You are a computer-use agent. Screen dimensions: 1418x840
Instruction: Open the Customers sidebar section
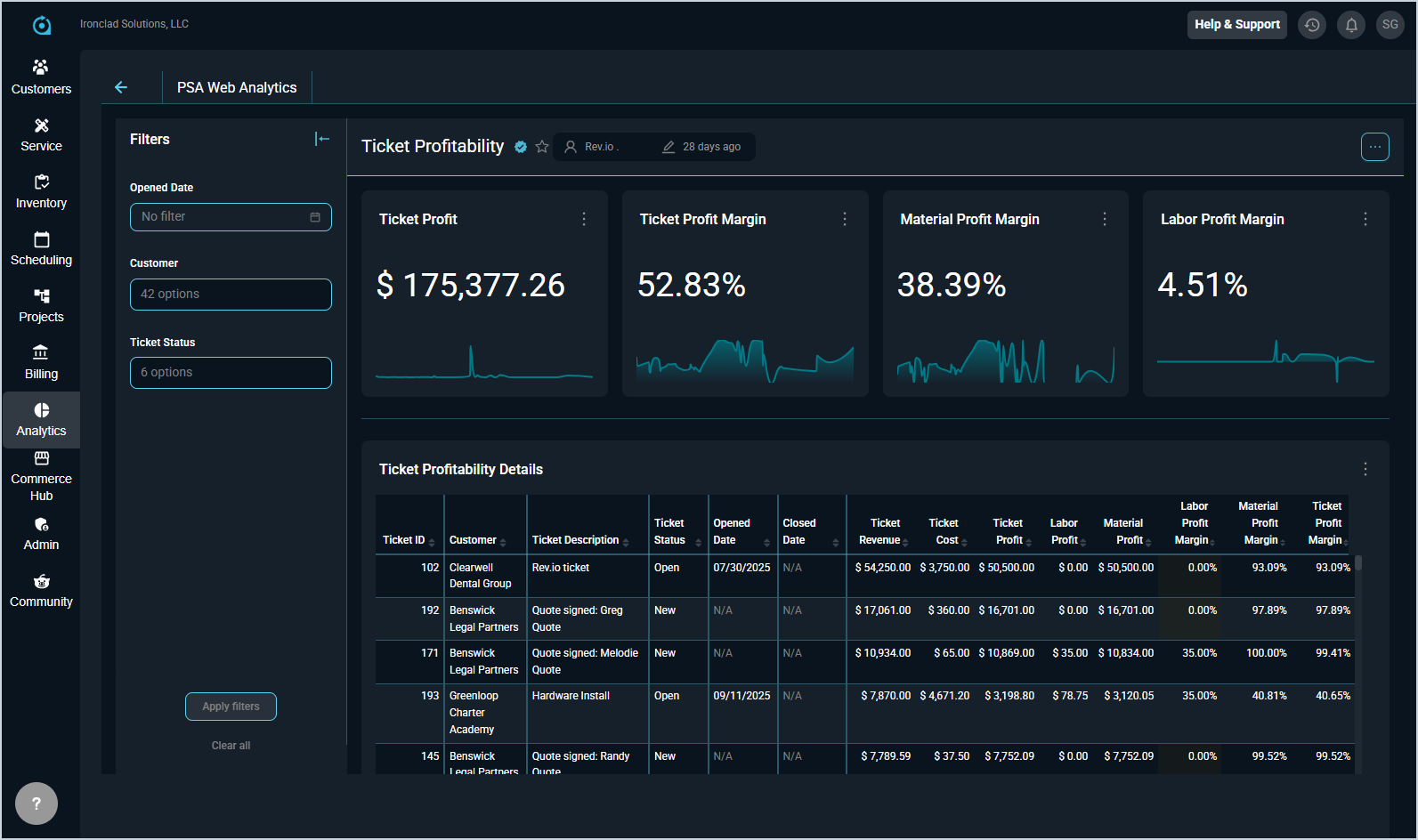point(41,77)
